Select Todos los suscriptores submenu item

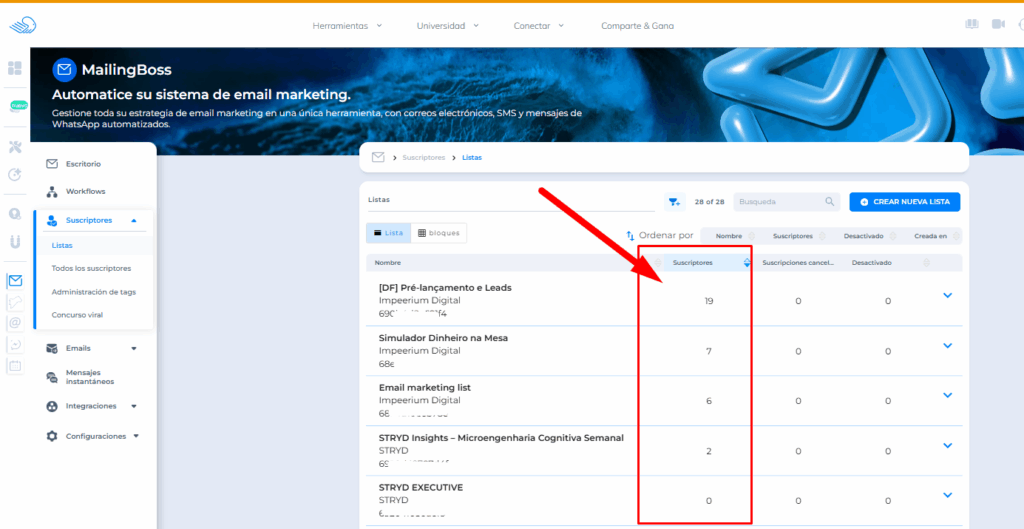point(91,268)
